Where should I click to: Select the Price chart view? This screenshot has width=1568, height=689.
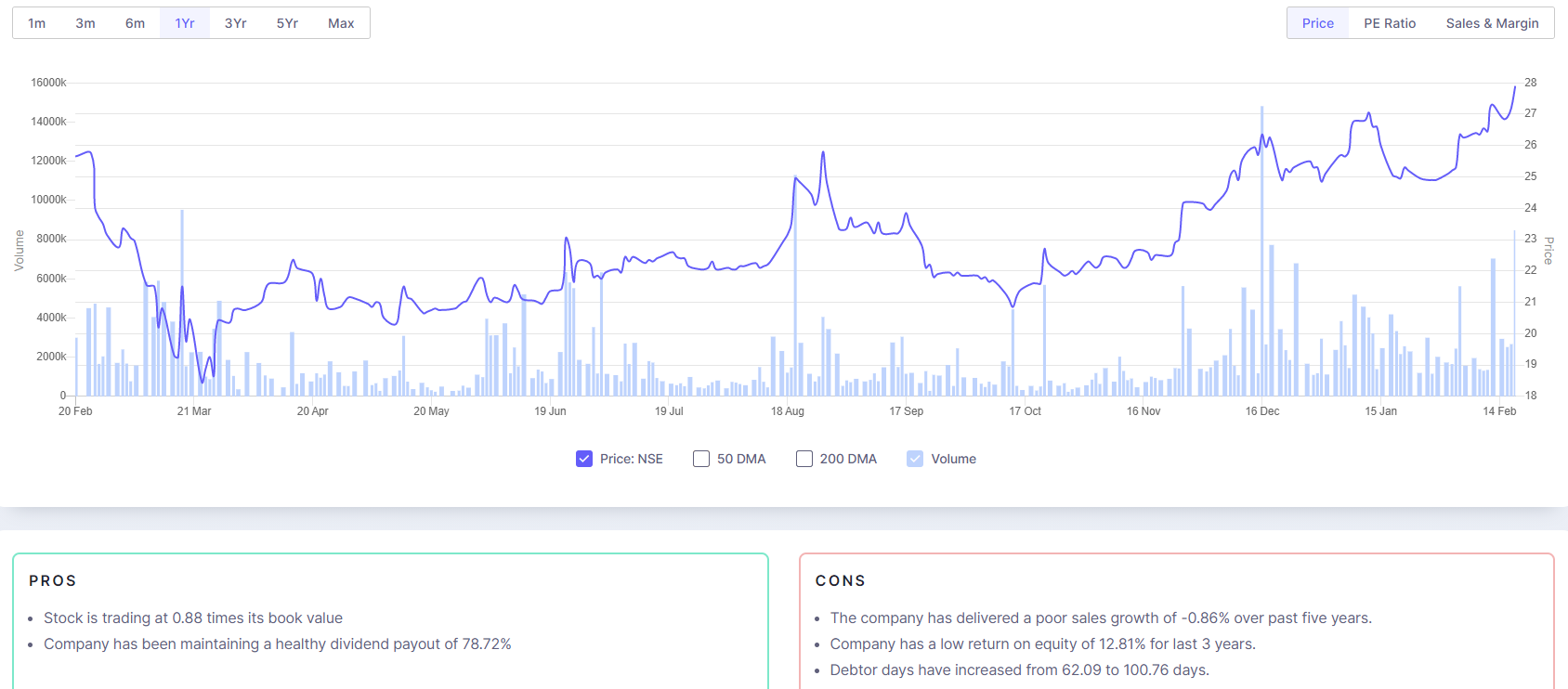pyautogui.click(x=1317, y=23)
